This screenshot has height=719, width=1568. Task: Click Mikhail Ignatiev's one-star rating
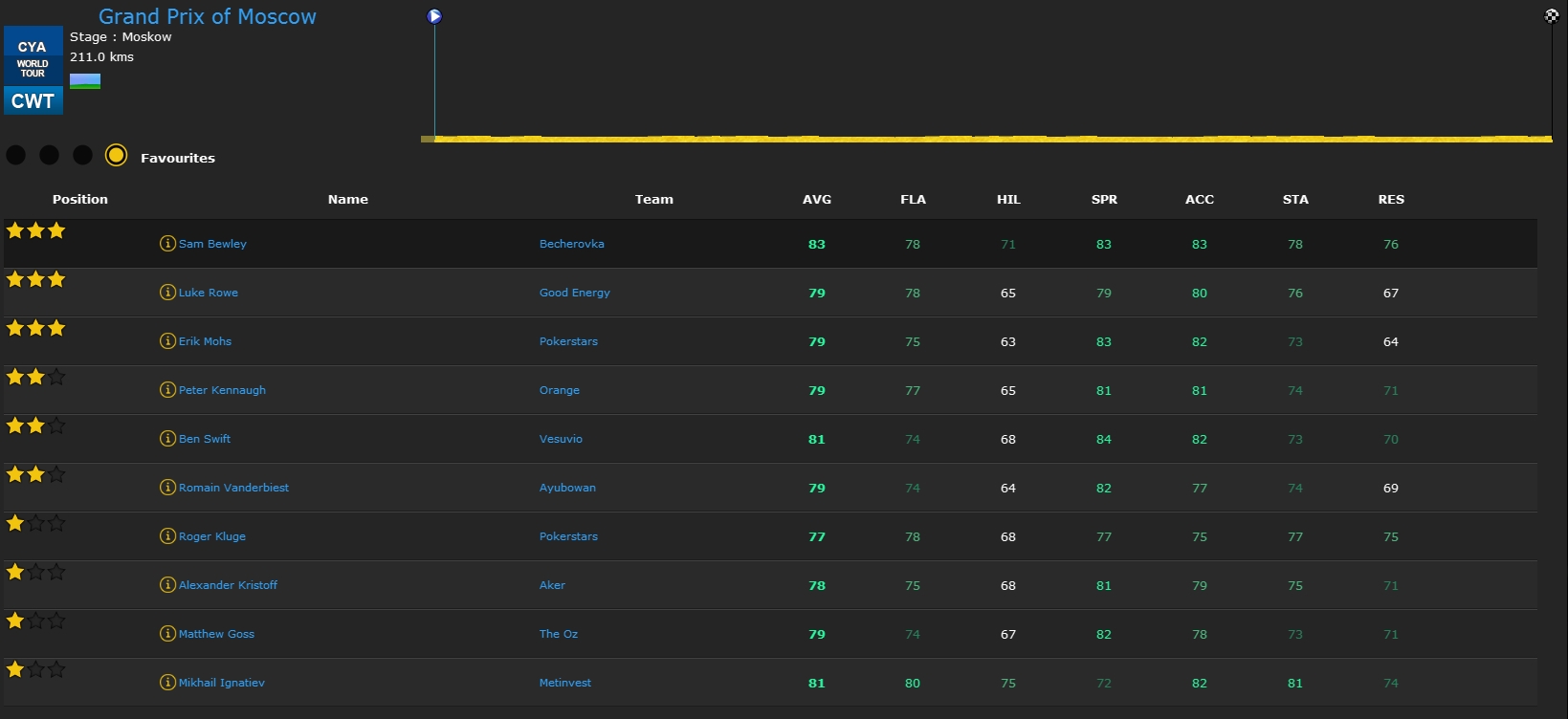tap(35, 669)
